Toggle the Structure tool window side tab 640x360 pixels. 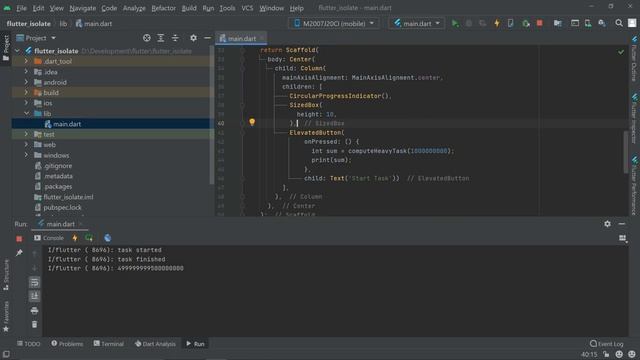(x=6, y=274)
